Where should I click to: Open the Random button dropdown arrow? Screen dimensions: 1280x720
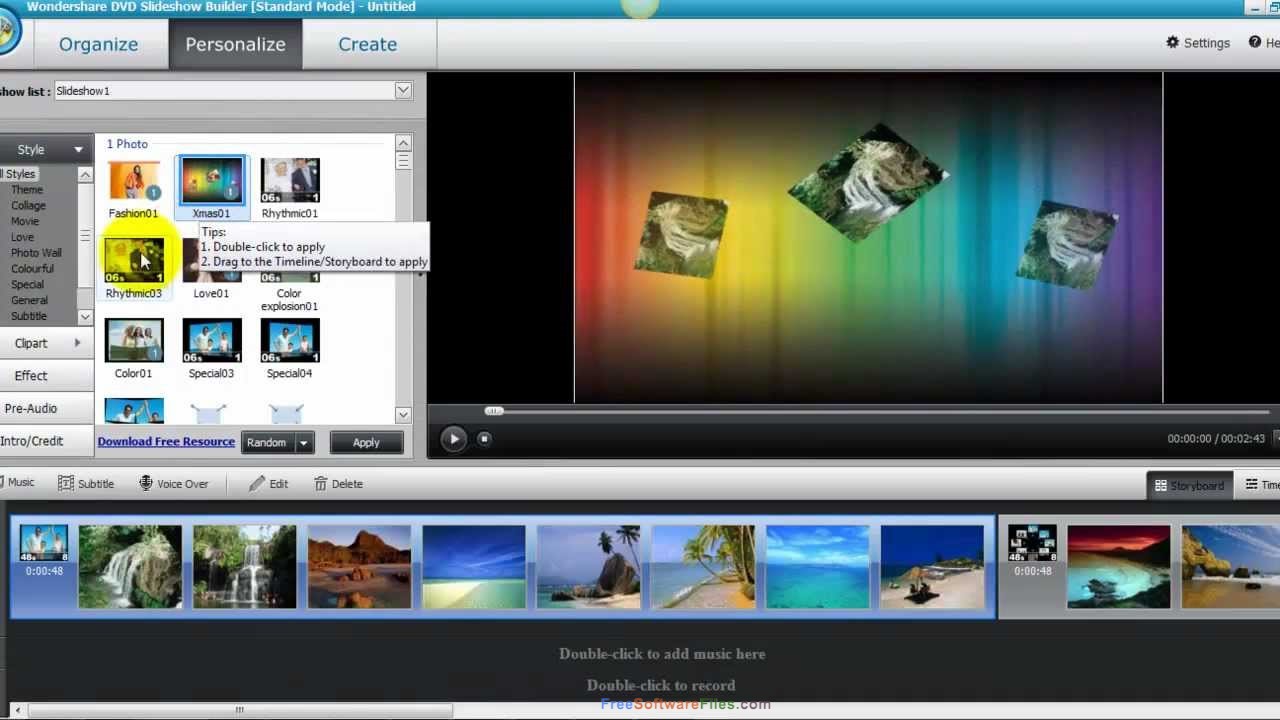tap(303, 443)
